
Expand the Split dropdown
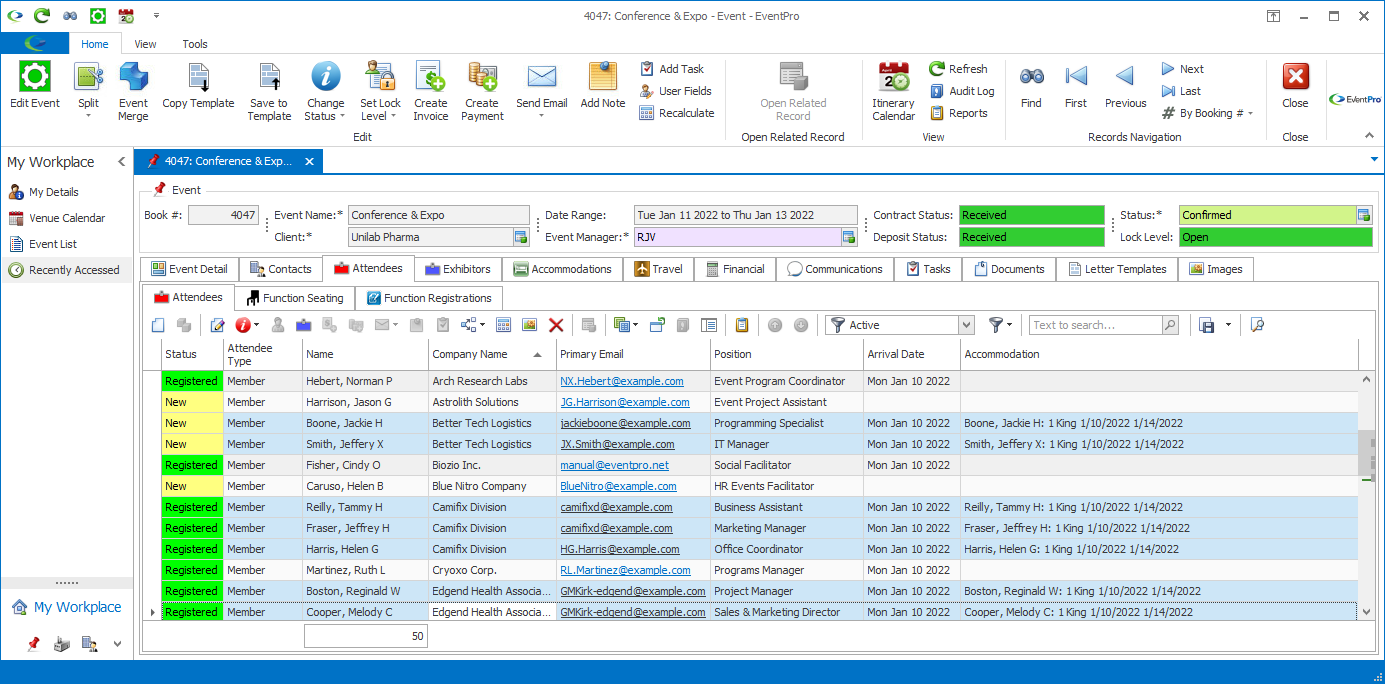point(88,116)
